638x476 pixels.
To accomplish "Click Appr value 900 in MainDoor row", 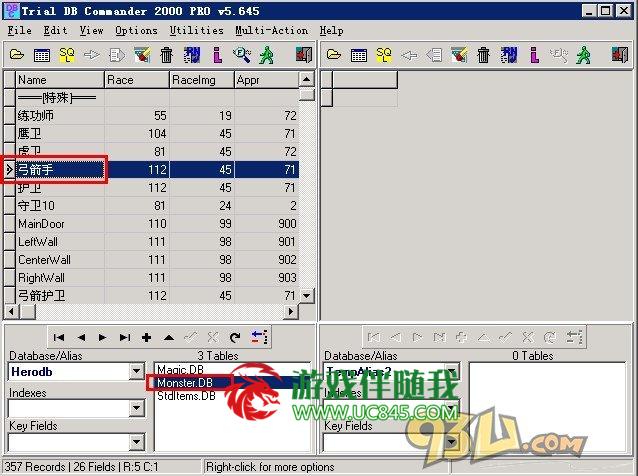I will (x=267, y=224).
